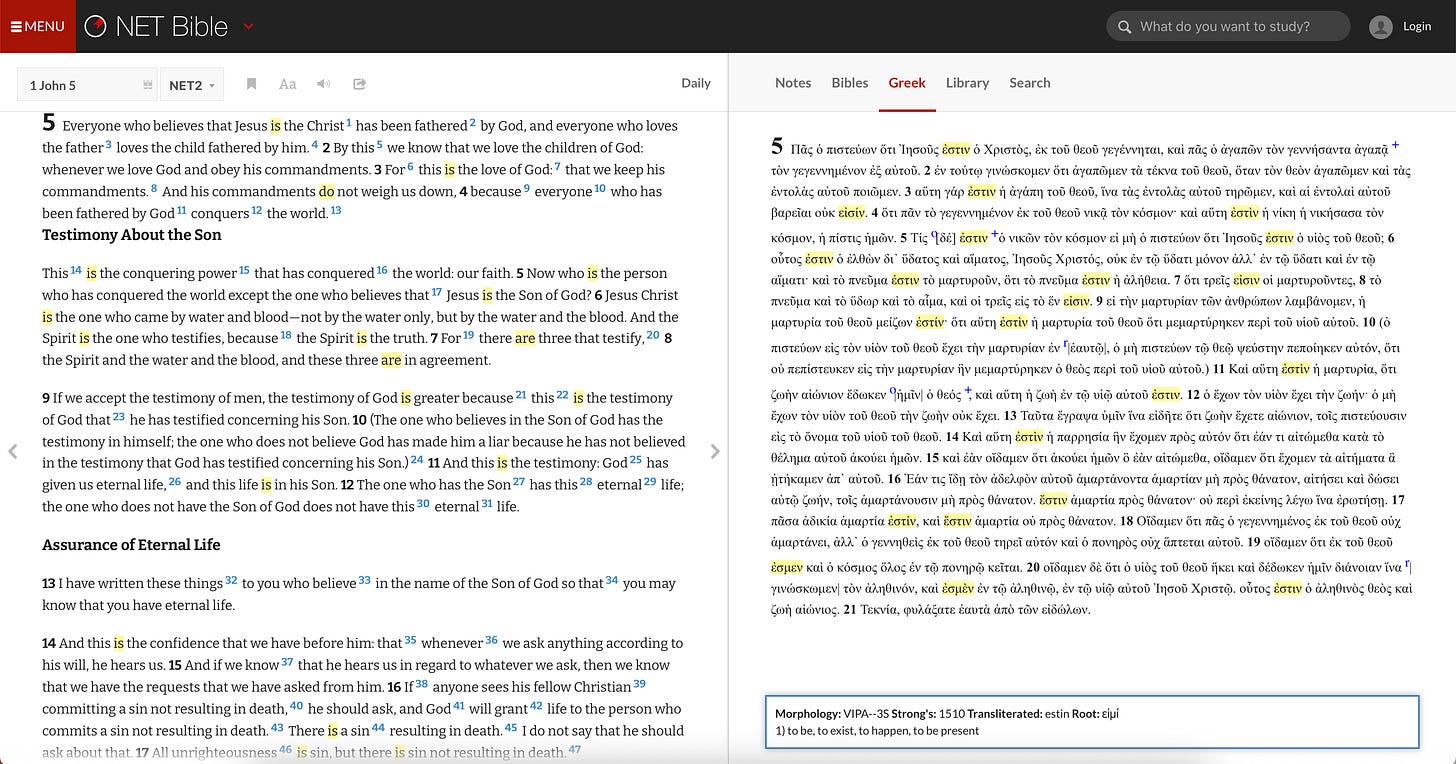
Task: Open footnote 15 after 'conquering power'
Action: (244, 270)
